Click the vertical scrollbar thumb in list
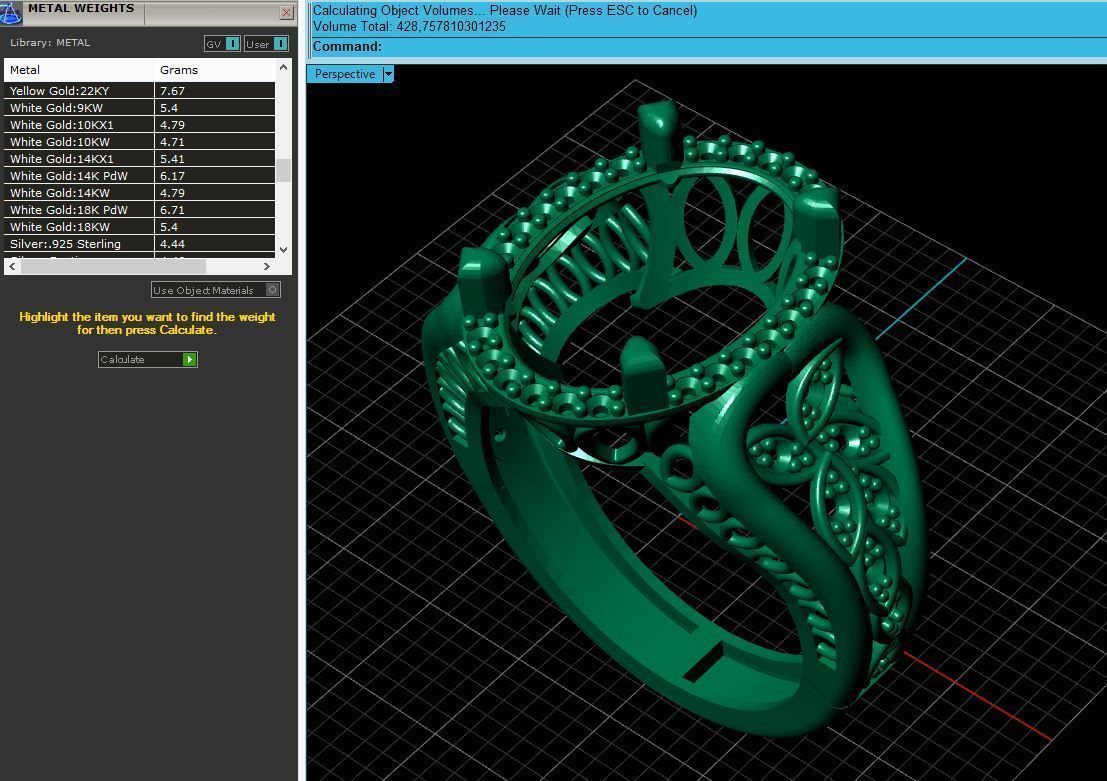Screen dimensions: 1107x781 283,170
